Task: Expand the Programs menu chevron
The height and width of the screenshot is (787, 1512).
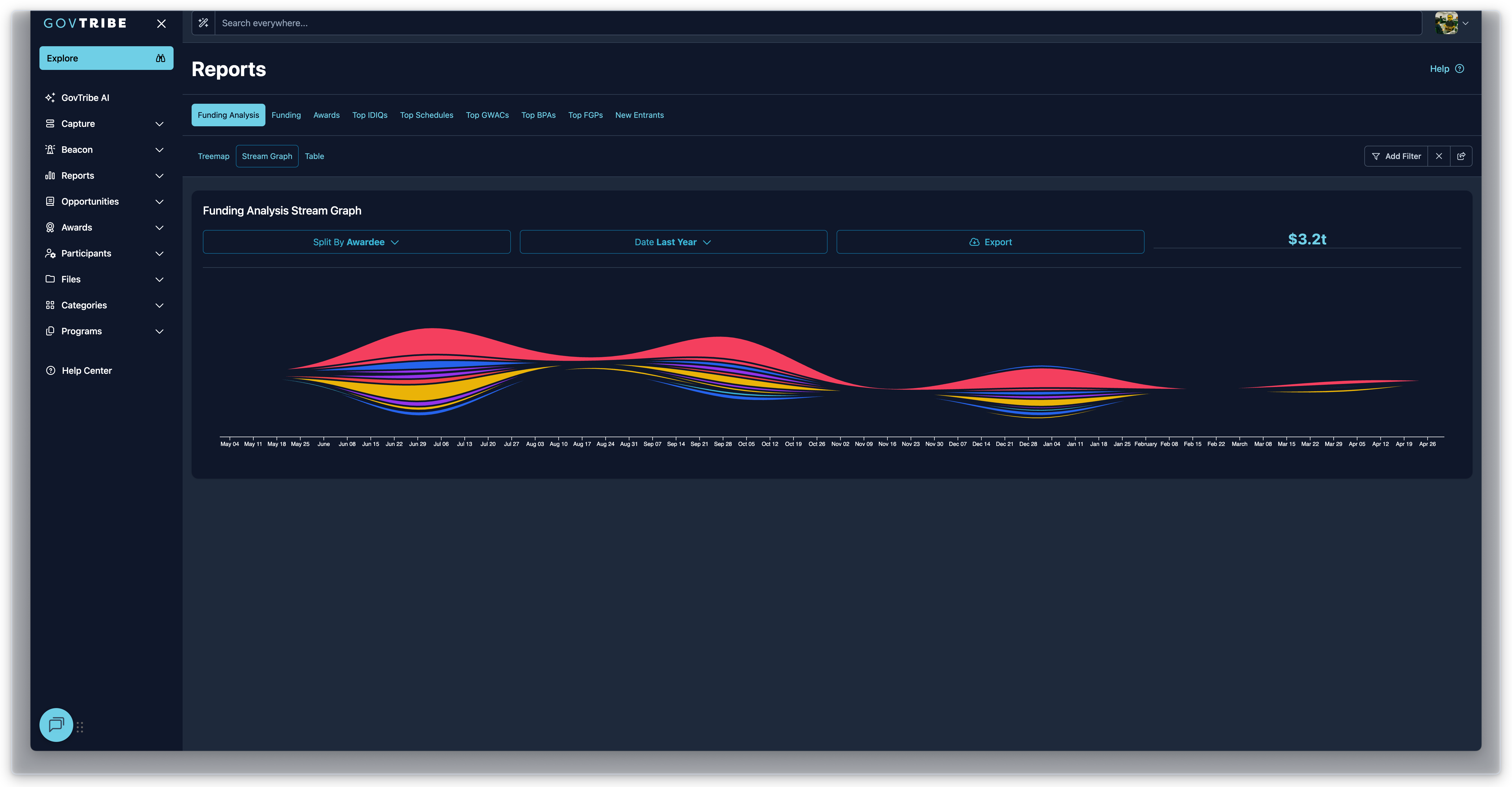Action: coord(159,331)
